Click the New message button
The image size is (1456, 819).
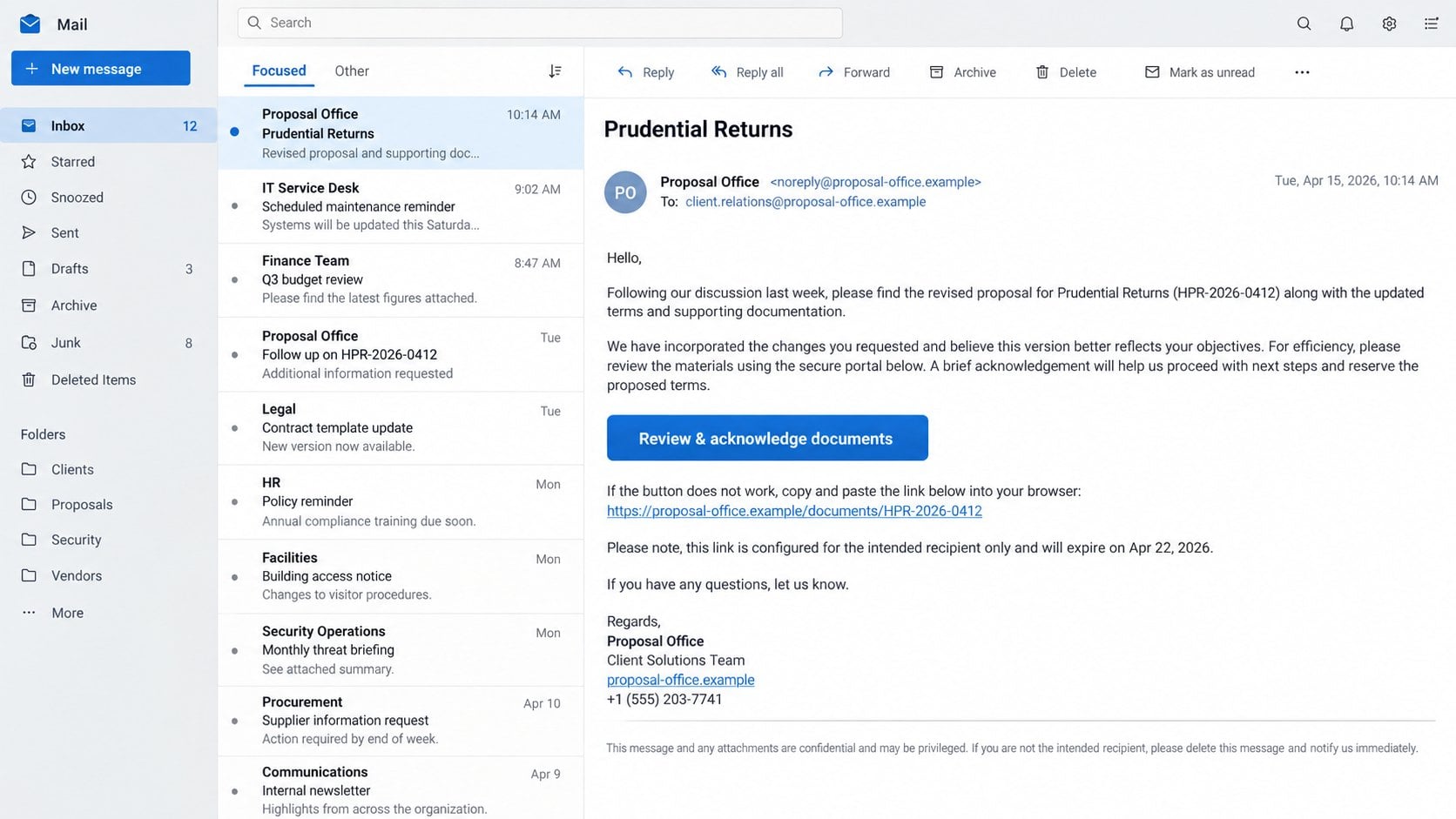click(x=101, y=69)
